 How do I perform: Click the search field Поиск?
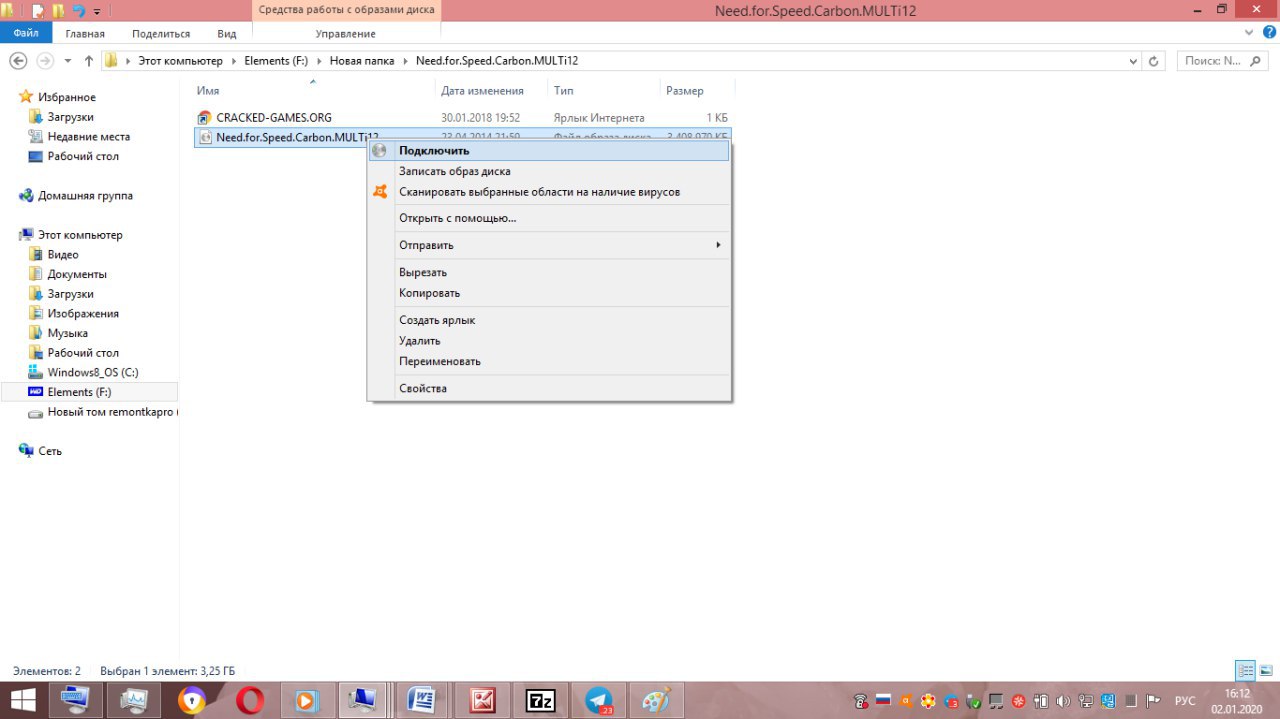pos(1222,61)
